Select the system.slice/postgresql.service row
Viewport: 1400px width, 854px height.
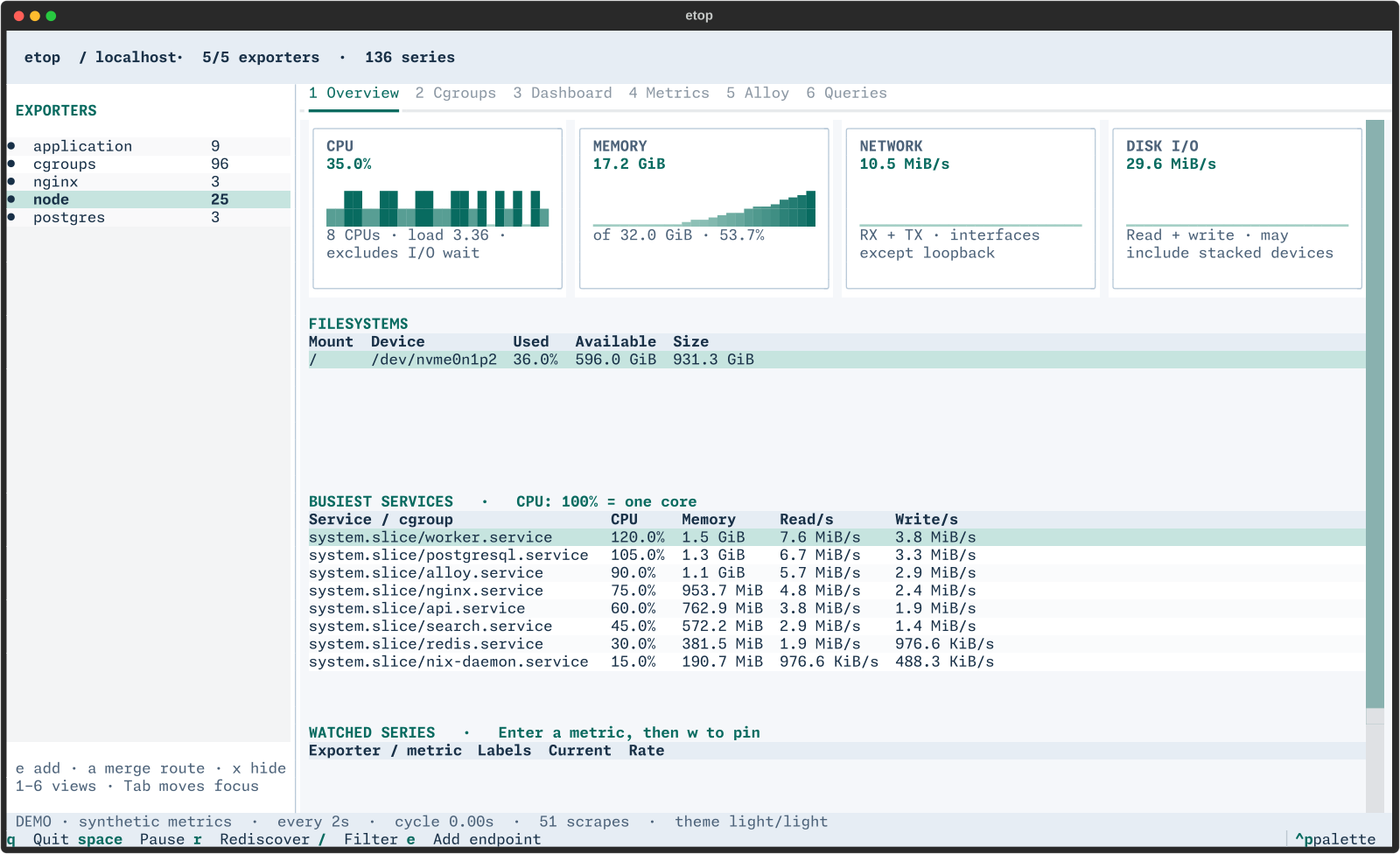pyautogui.click(x=836, y=556)
